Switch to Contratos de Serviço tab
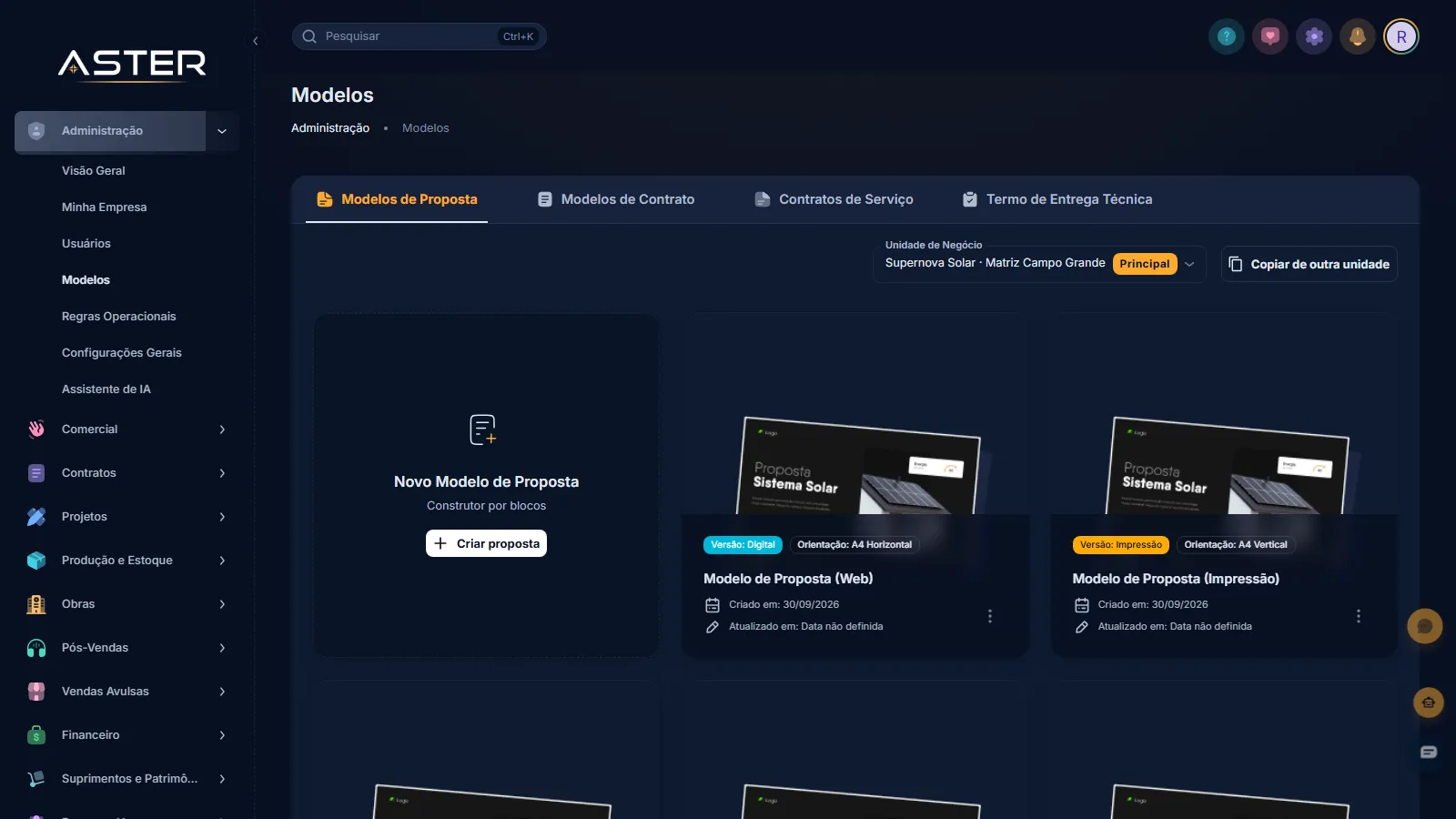 point(834,199)
